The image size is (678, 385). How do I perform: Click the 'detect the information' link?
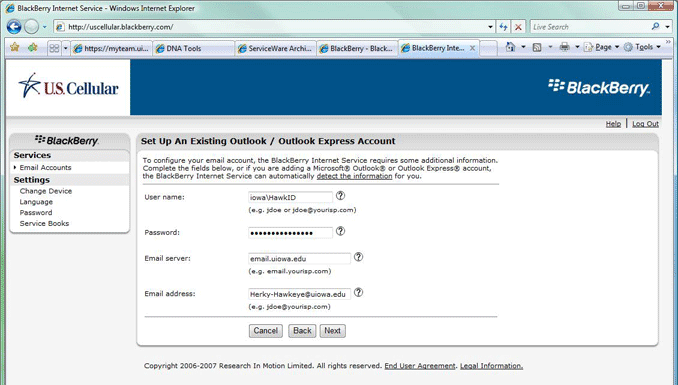pyautogui.click(x=354, y=176)
